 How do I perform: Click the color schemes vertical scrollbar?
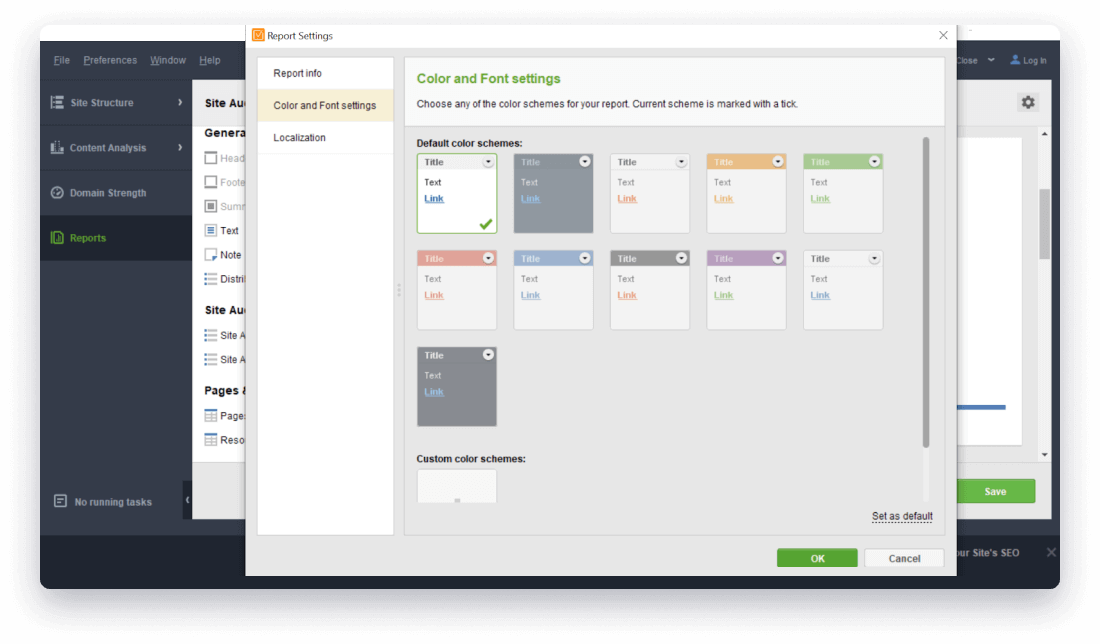pos(926,292)
